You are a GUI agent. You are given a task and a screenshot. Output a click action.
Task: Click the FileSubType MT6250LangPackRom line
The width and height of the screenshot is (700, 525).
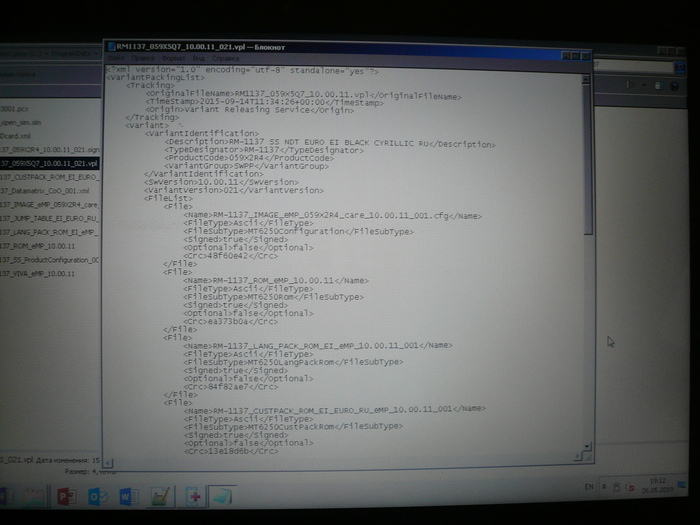pos(293,362)
